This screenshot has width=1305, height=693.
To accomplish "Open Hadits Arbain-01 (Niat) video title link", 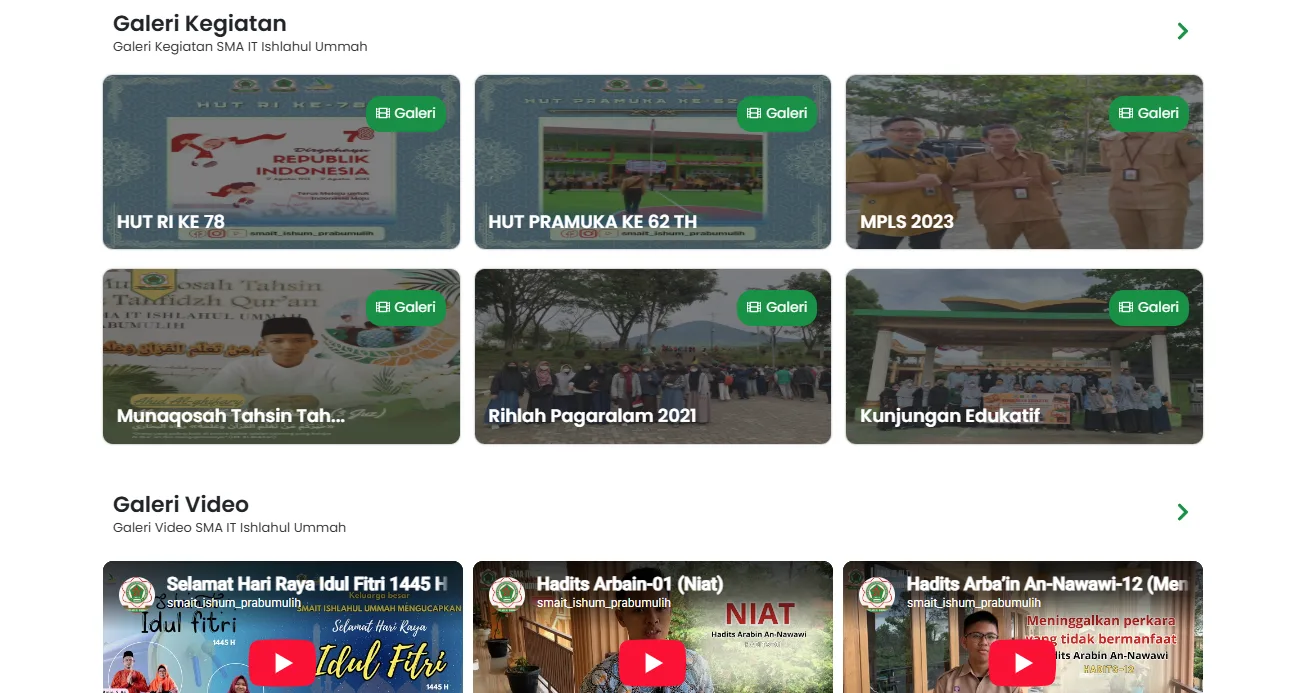I will click(x=630, y=584).
